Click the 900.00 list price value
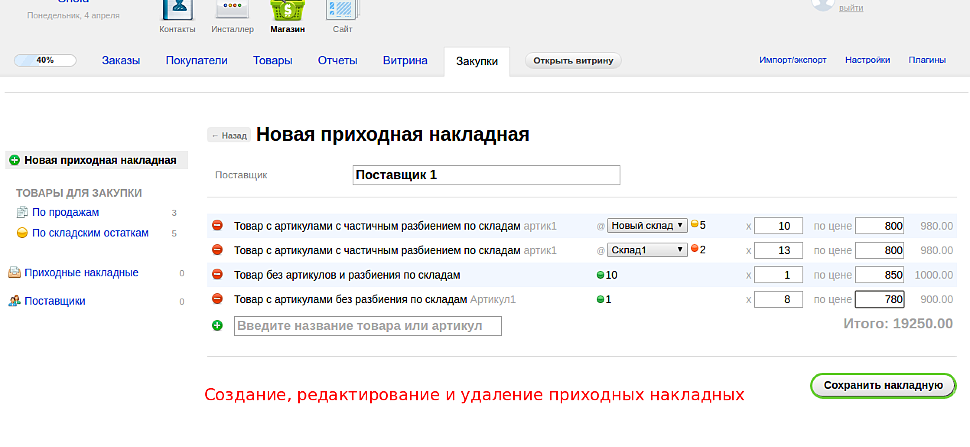 936,299
